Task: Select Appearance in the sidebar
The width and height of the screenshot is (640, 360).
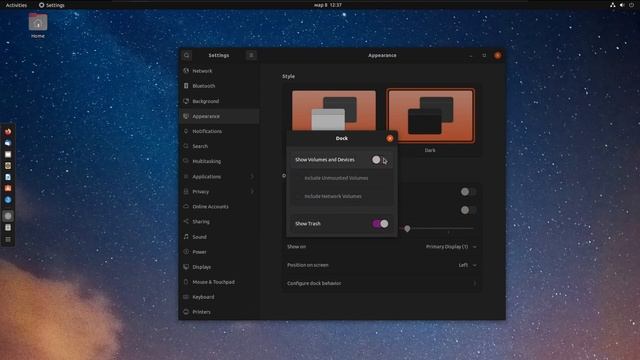Action: pyautogui.click(x=219, y=116)
